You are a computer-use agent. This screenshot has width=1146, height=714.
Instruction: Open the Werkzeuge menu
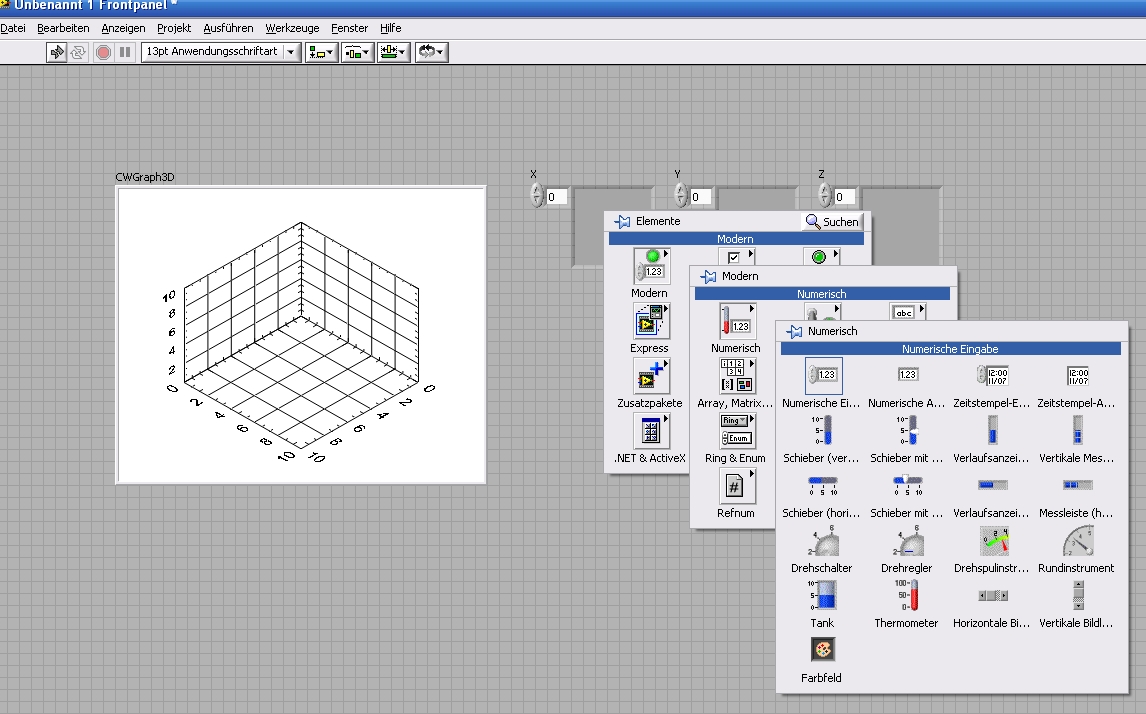[x=292, y=28]
